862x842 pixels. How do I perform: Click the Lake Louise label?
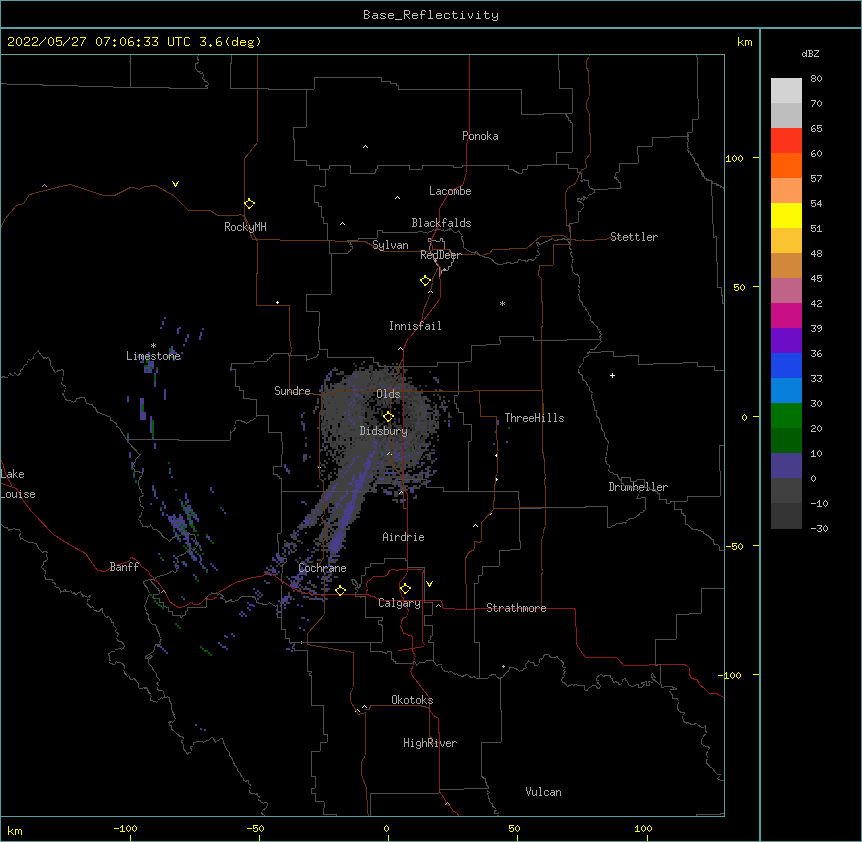pos(18,484)
